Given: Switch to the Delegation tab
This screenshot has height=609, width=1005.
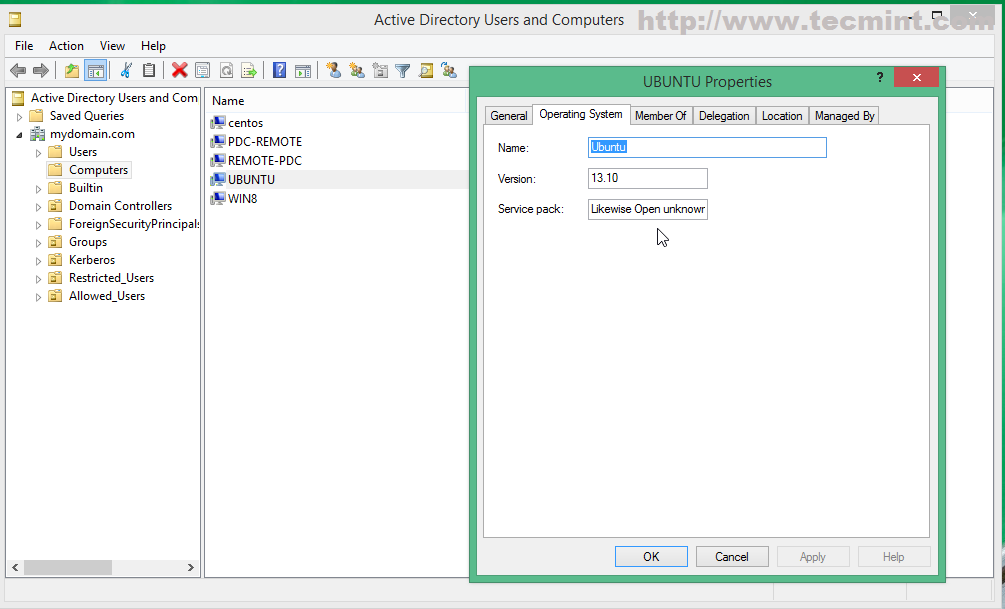Looking at the screenshot, I should pyautogui.click(x=724, y=116).
